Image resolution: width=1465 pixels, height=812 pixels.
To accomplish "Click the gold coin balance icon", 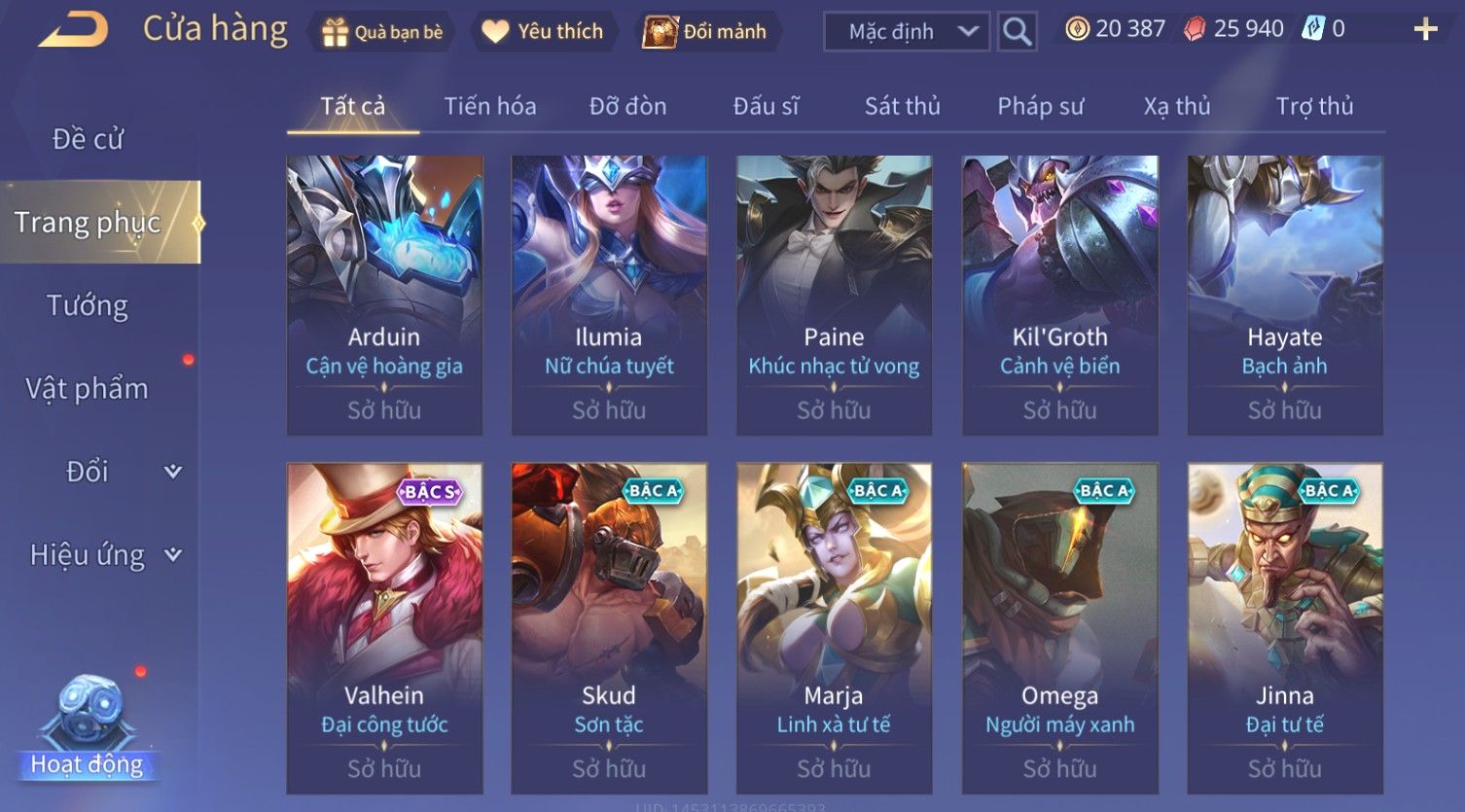I will (1077, 29).
